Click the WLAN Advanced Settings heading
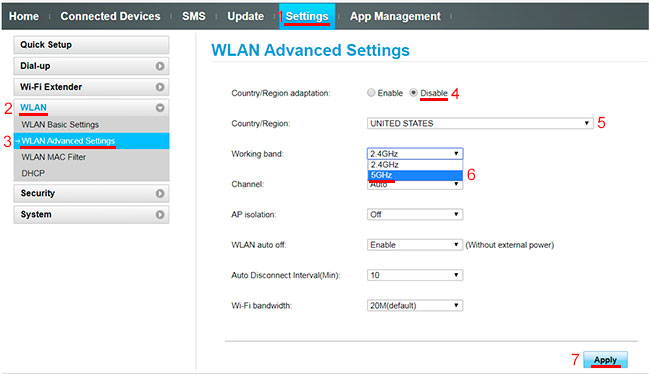Screen dimensions: 650x374 [310, 50]
